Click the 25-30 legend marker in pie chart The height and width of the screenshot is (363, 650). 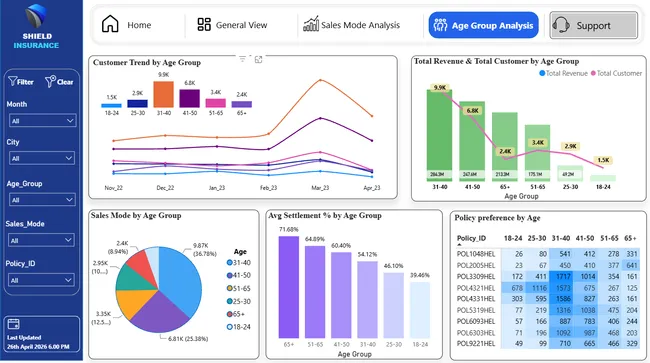coord(229,301)
